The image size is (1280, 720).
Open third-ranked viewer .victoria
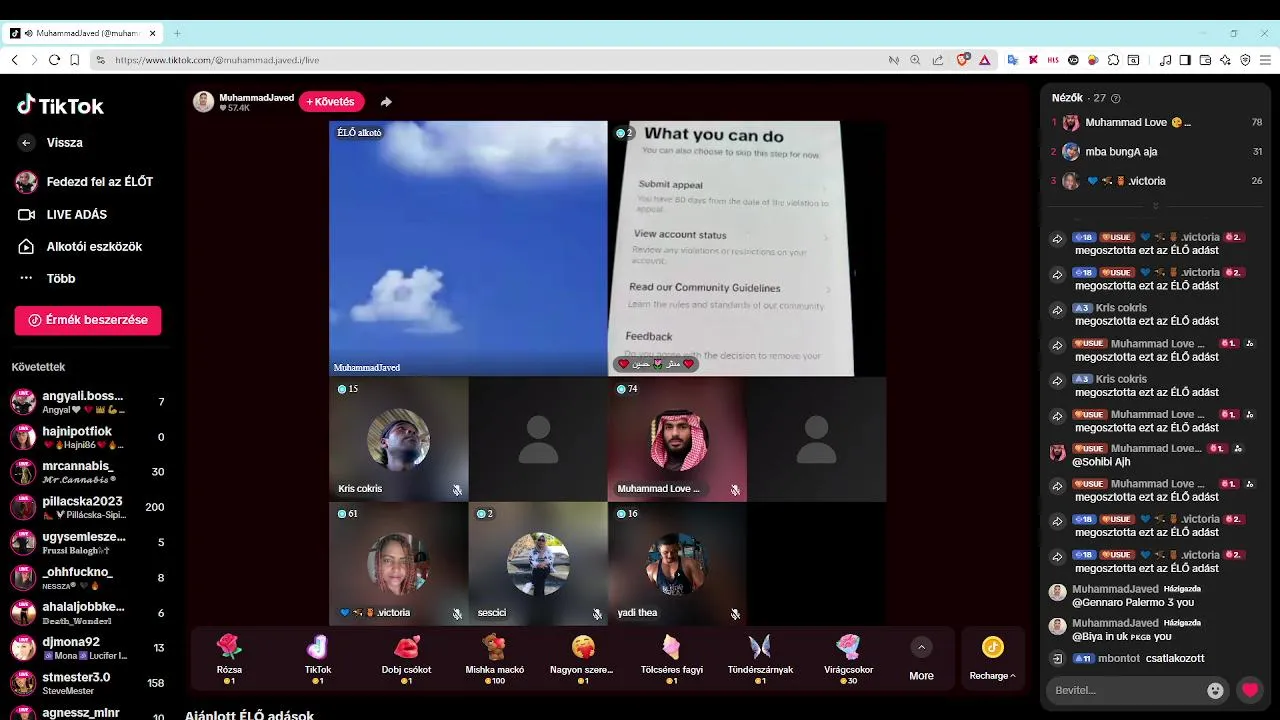[1156, 181]
